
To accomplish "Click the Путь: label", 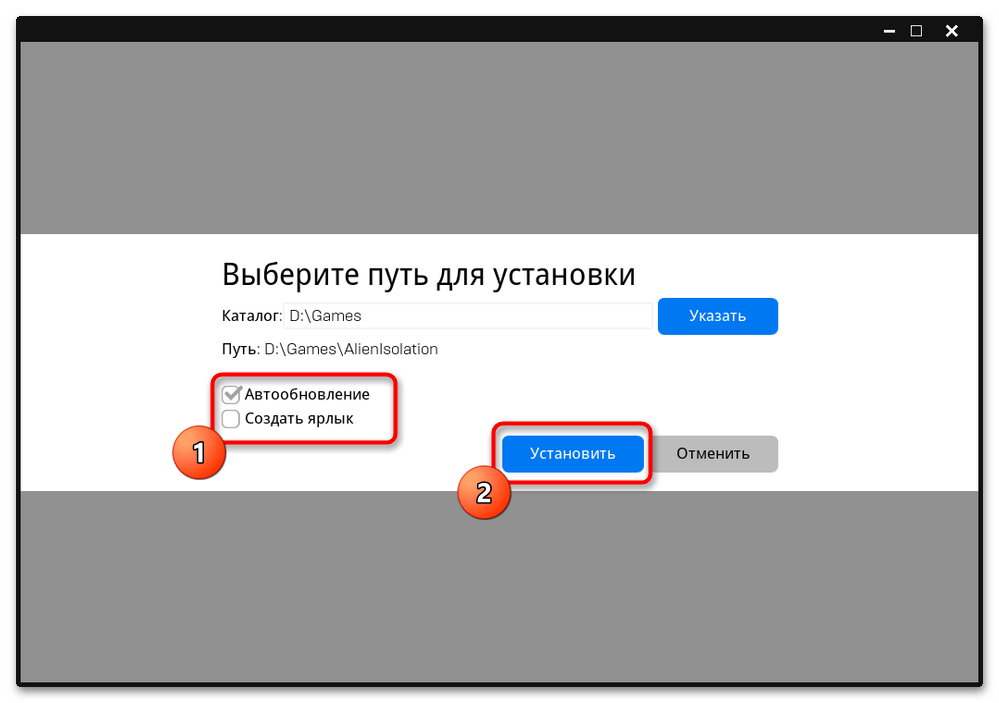I will [x=240, y=349].
